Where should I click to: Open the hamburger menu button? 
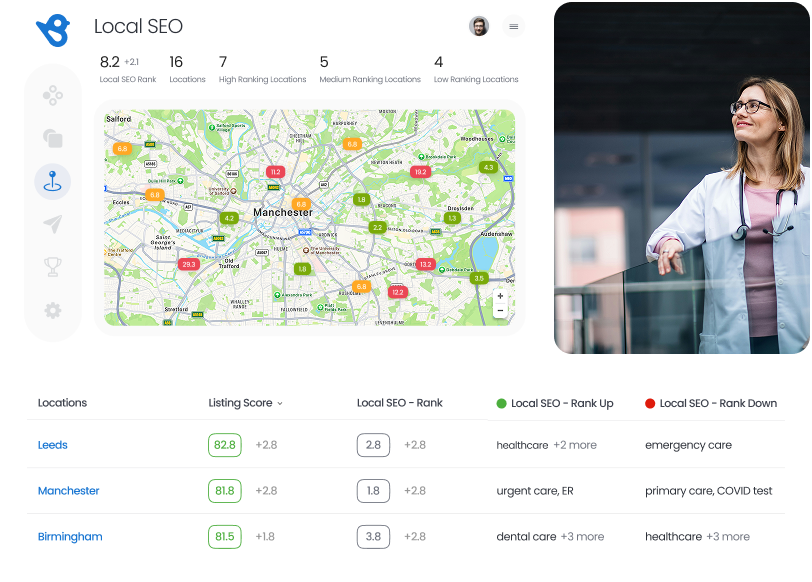[514, 26]
